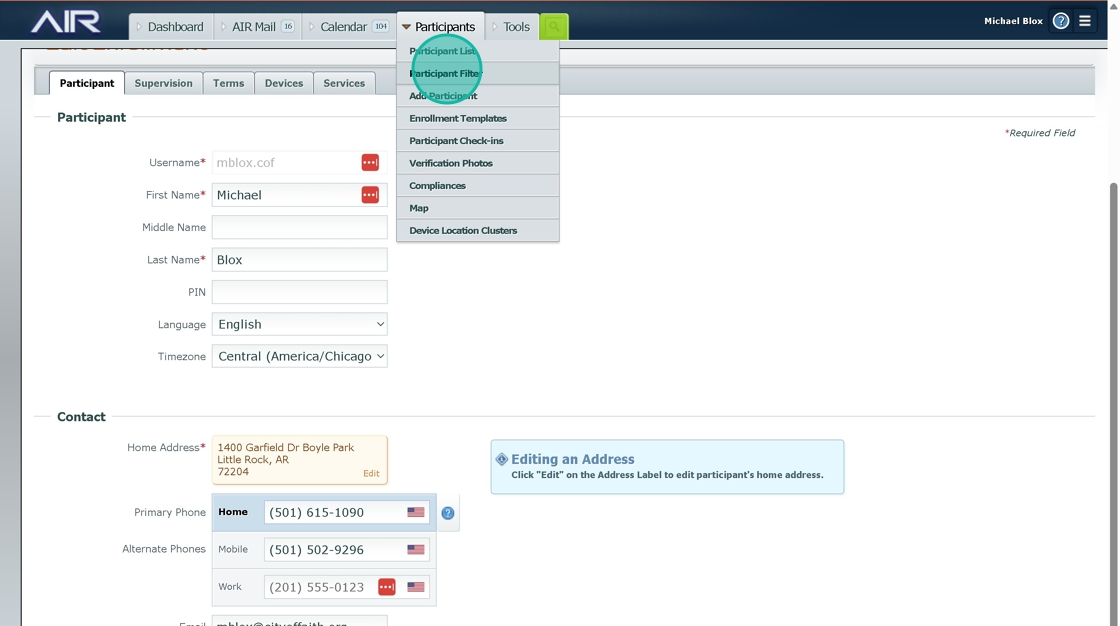Switch to the Devices tab
This screenshot has width=1120, height=626.
click(284, 83)
